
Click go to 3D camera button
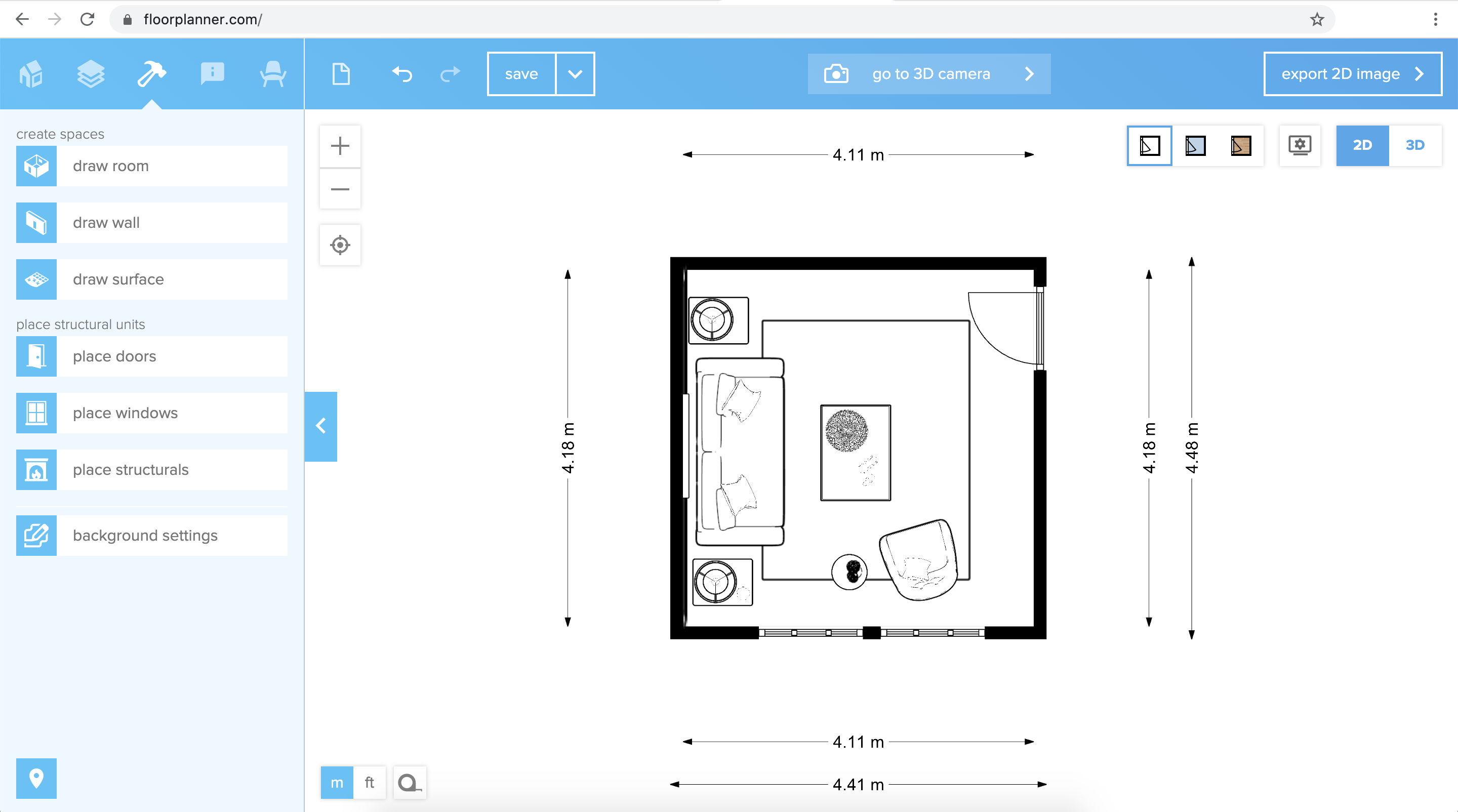[x=929, y=74]
